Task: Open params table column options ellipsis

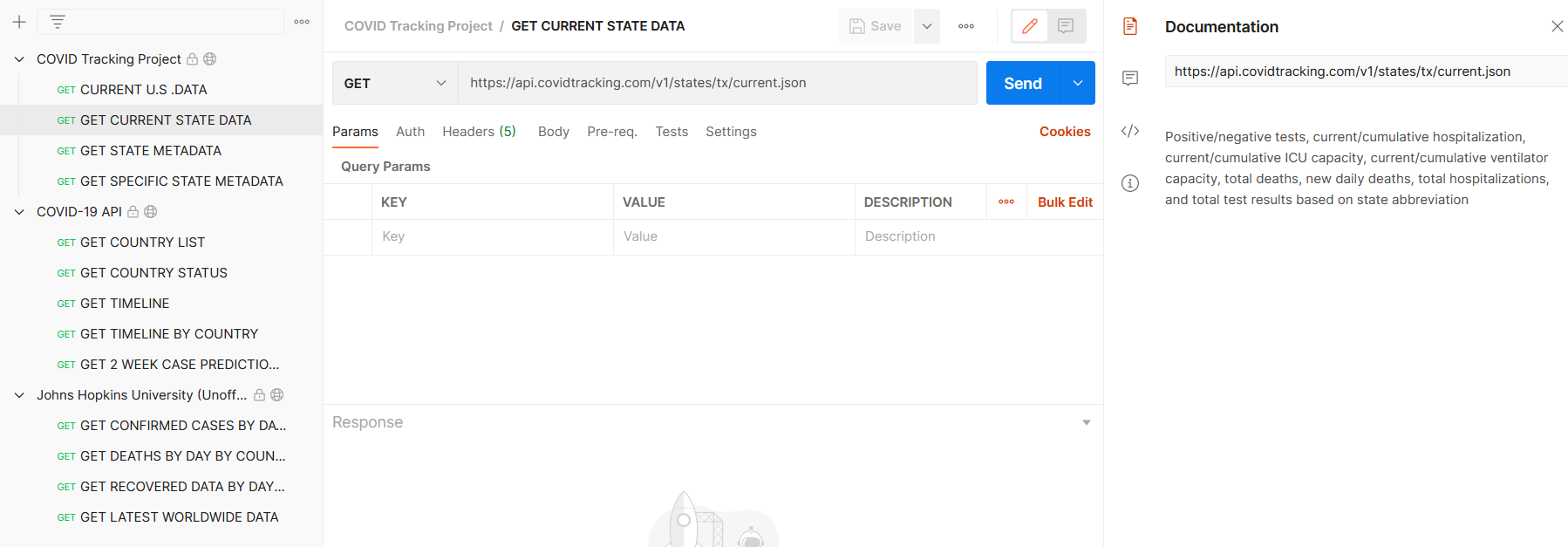Action: point(1006,202)
